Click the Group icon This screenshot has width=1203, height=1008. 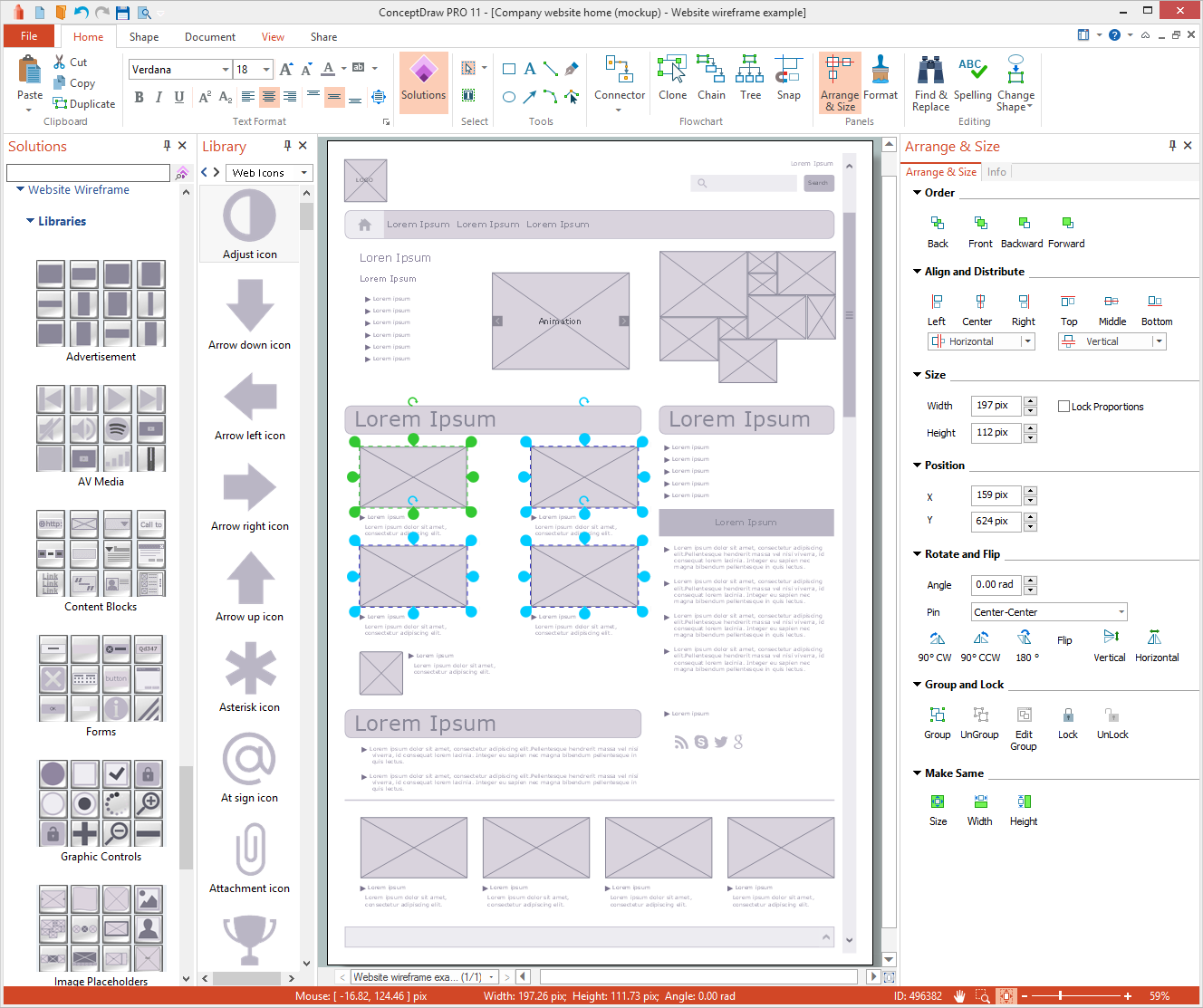[x=938, y=715]
